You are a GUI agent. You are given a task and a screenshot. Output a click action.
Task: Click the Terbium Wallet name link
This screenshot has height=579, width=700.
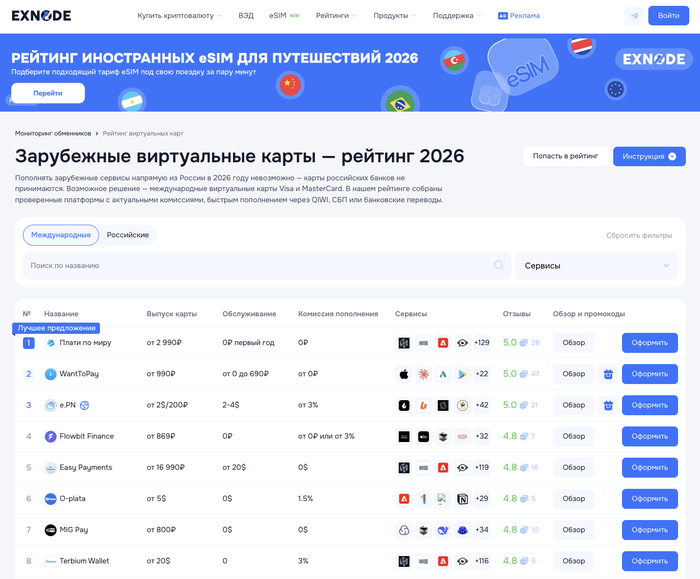click(84, 561)
